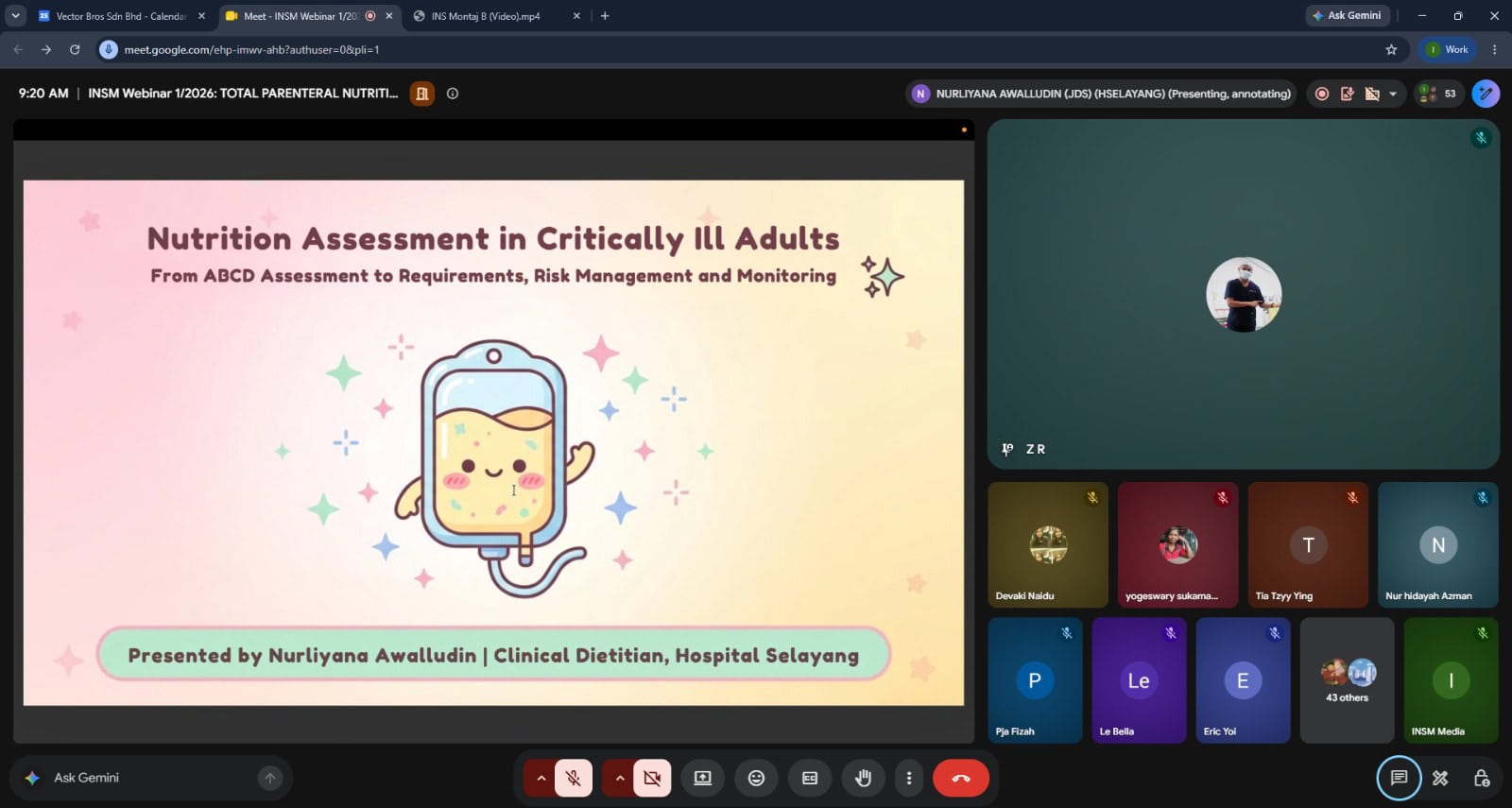
Task: Leave the call with the red button
Action: 961,778
